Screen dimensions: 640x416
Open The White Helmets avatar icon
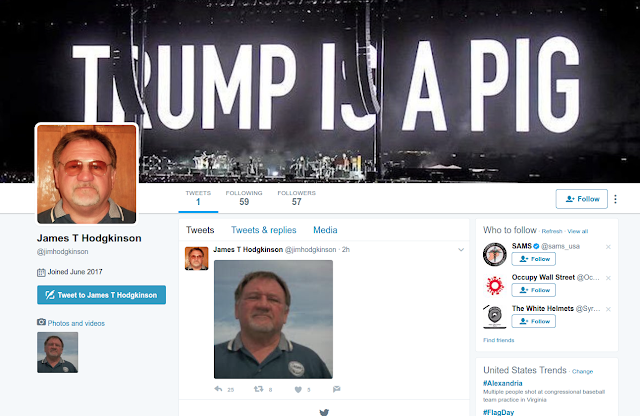point(495,316)
